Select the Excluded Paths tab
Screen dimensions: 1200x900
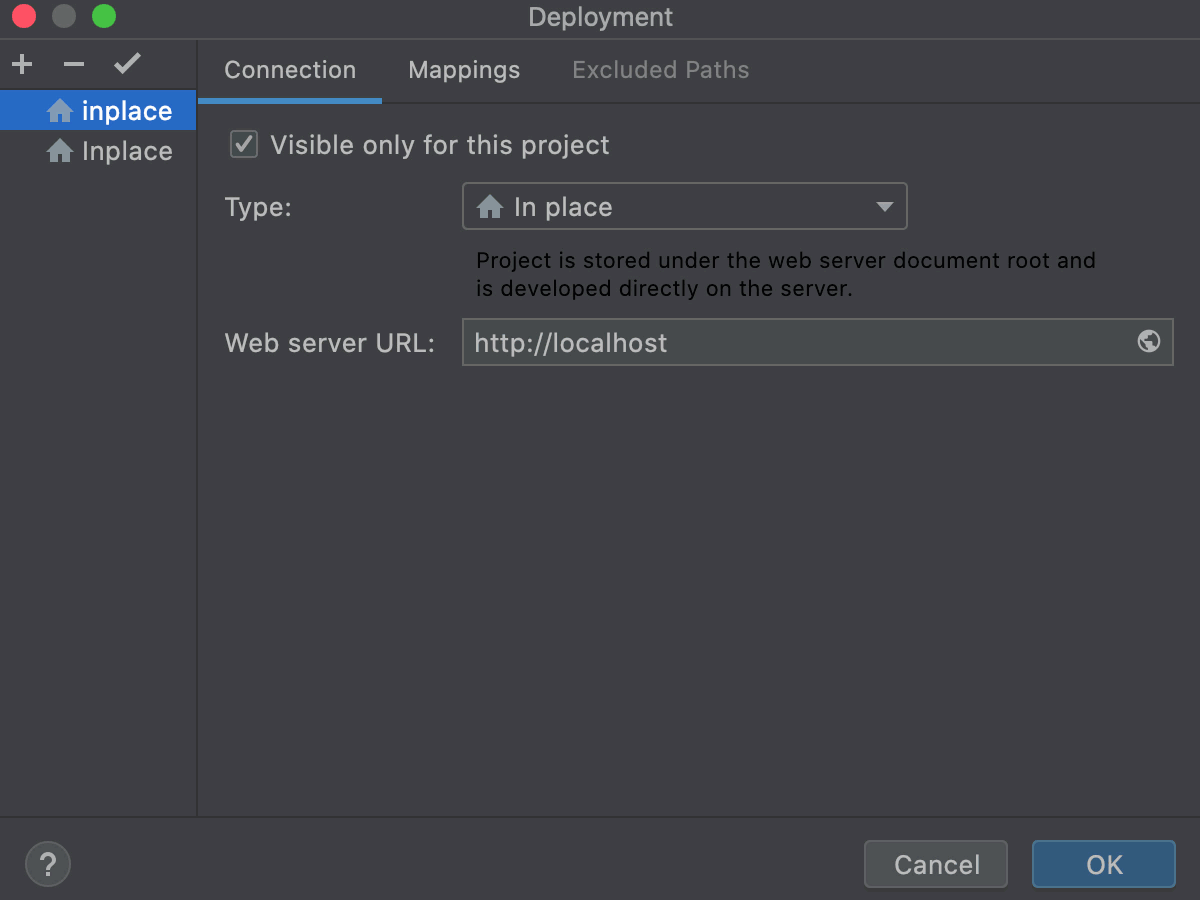(x=660, y=69)
